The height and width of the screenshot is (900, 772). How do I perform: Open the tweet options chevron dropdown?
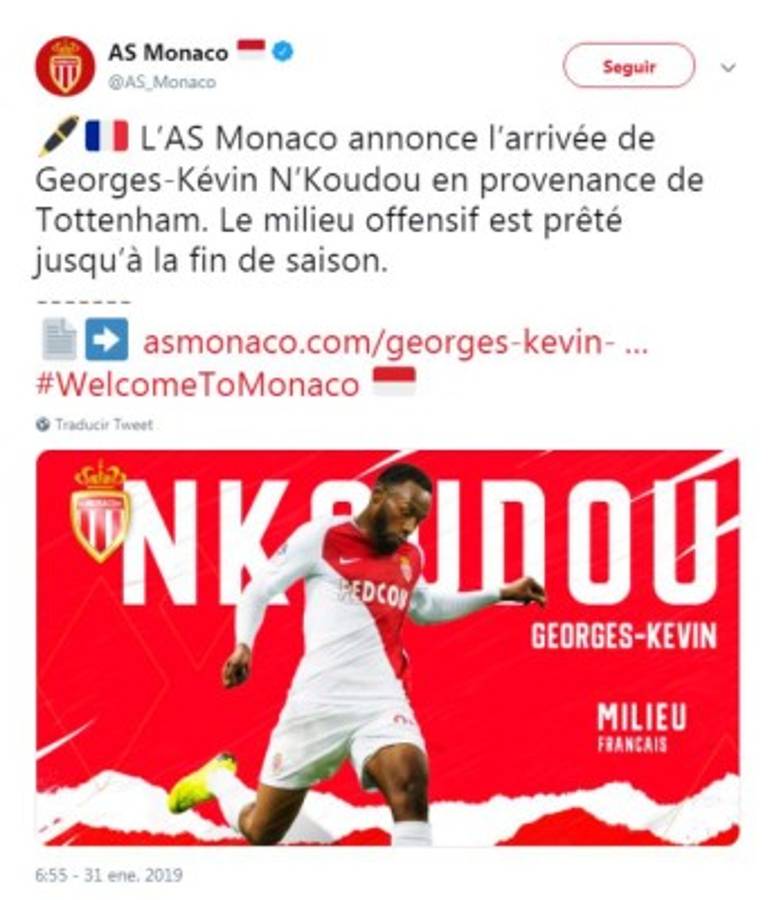[x=728, y=68]
